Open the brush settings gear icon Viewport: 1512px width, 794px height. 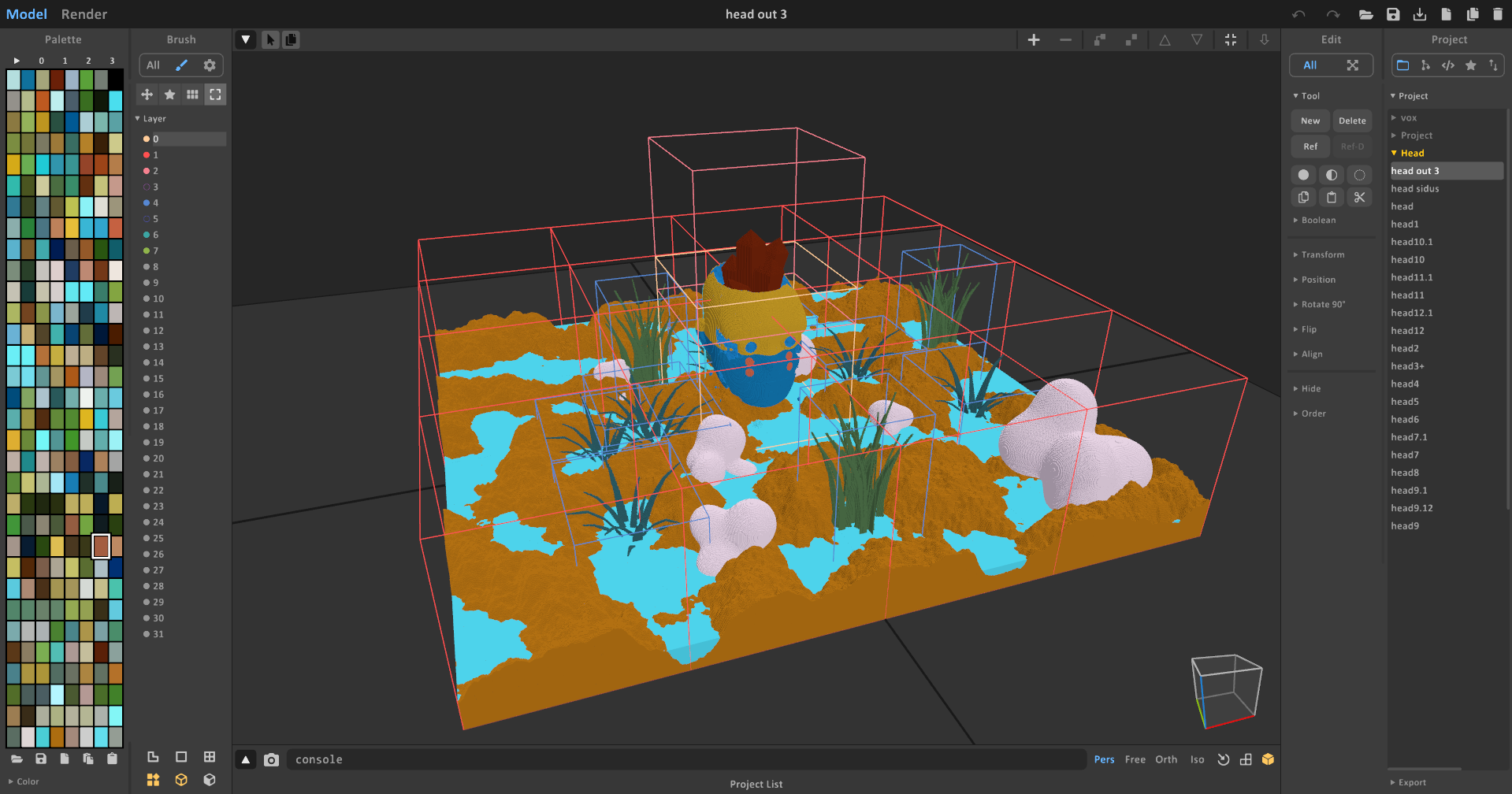click(x=210, y=65)
